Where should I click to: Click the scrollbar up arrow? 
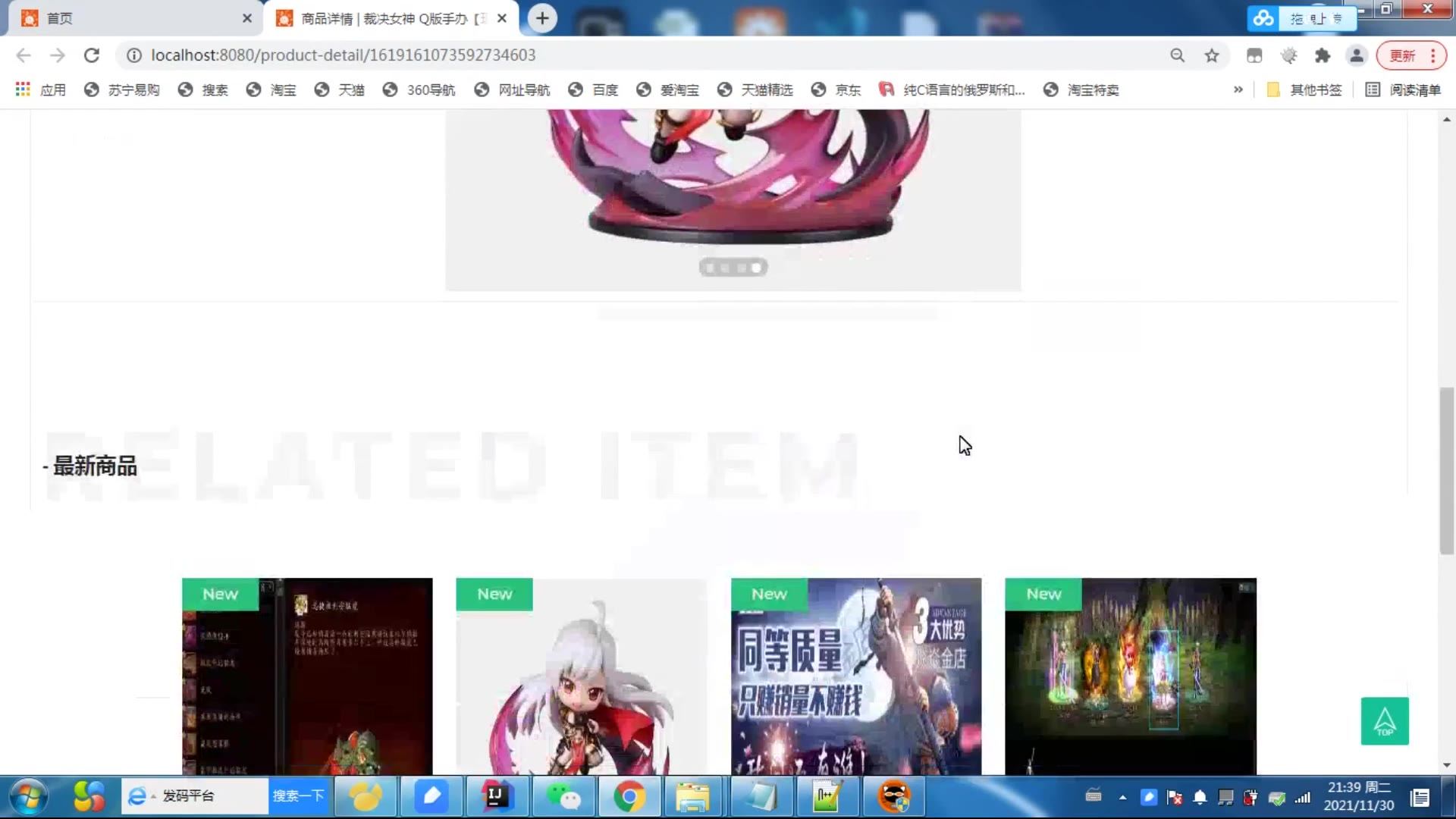tap(1447, 119)
